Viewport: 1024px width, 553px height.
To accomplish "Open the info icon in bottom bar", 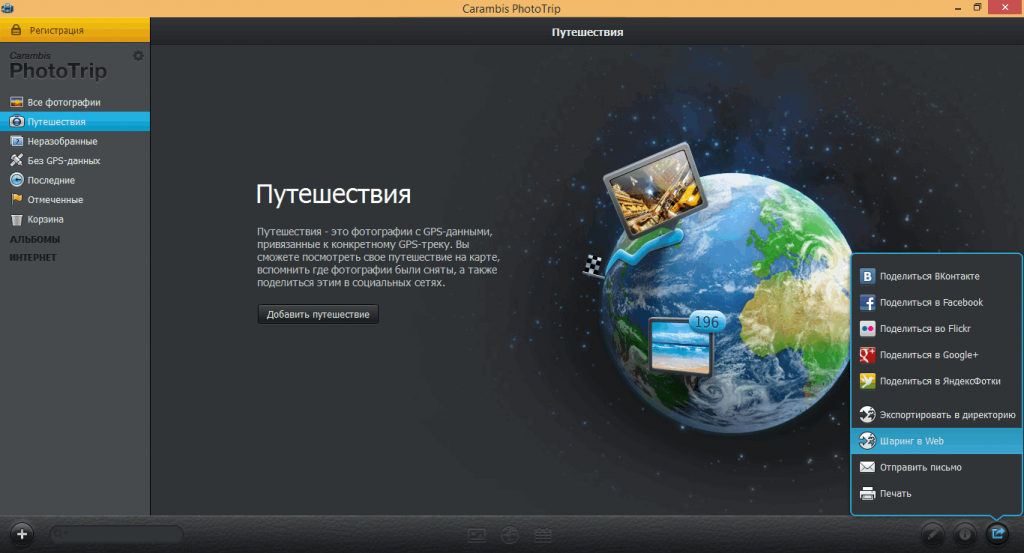I will [x=965, y=534].
